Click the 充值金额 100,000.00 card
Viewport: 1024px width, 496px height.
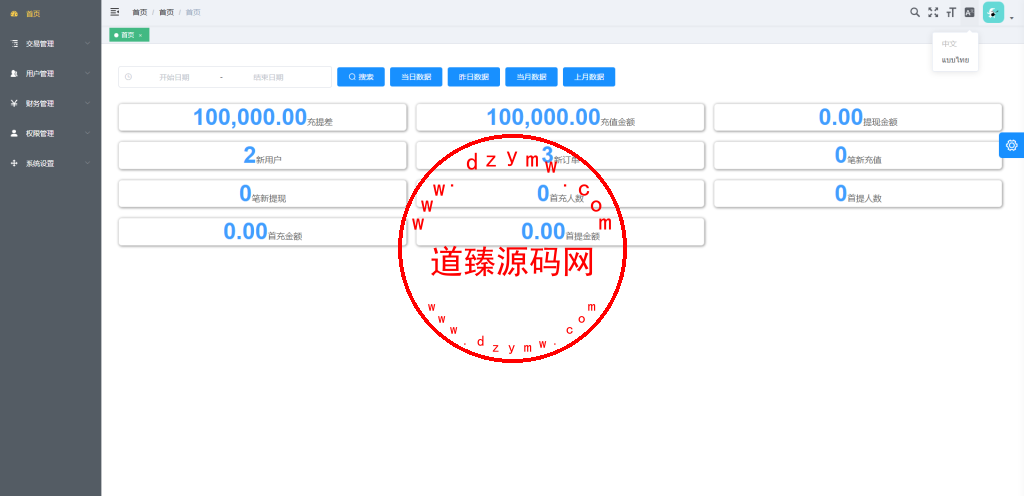560,117
